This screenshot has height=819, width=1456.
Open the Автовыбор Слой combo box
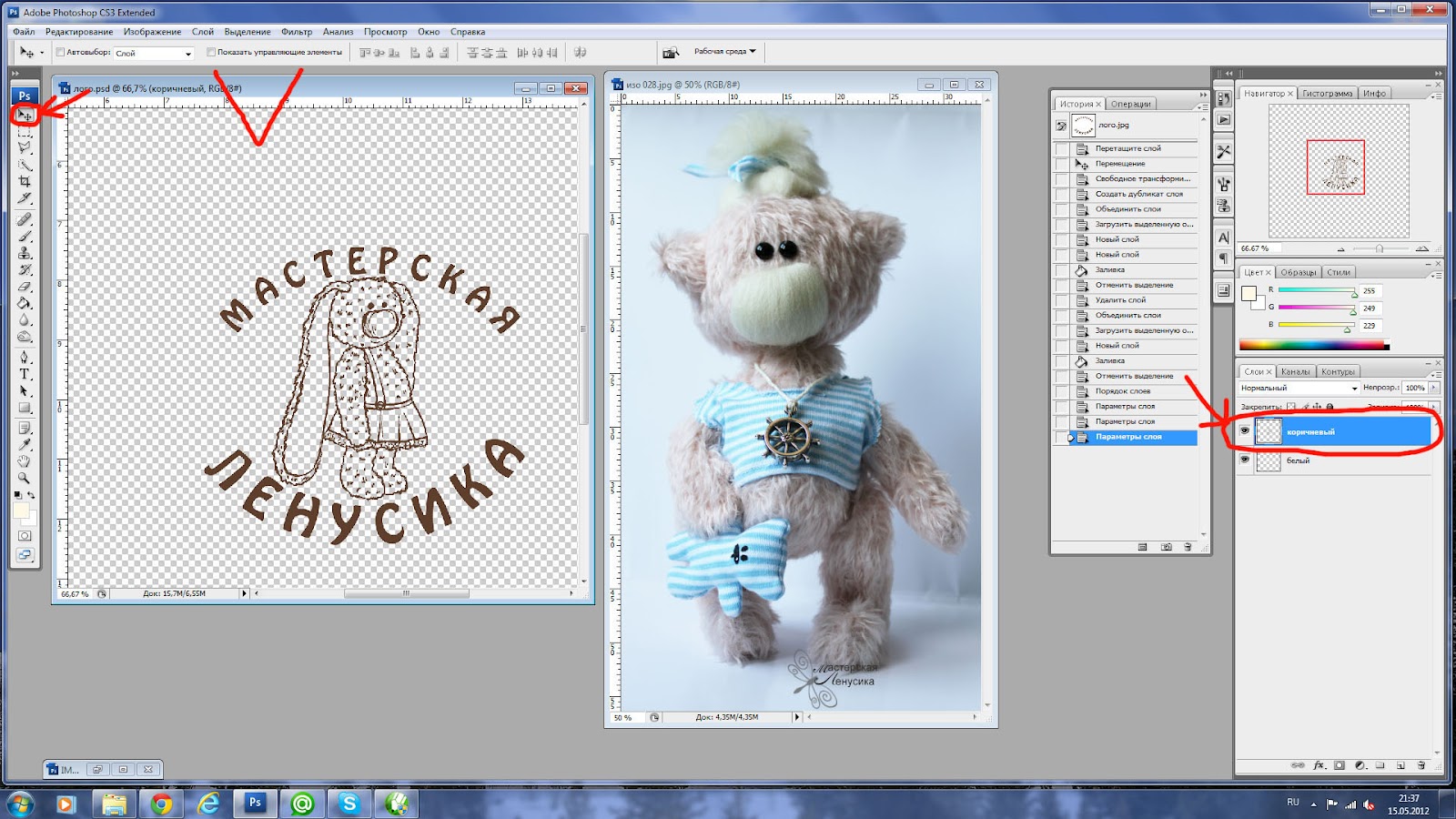pos(153,54)
